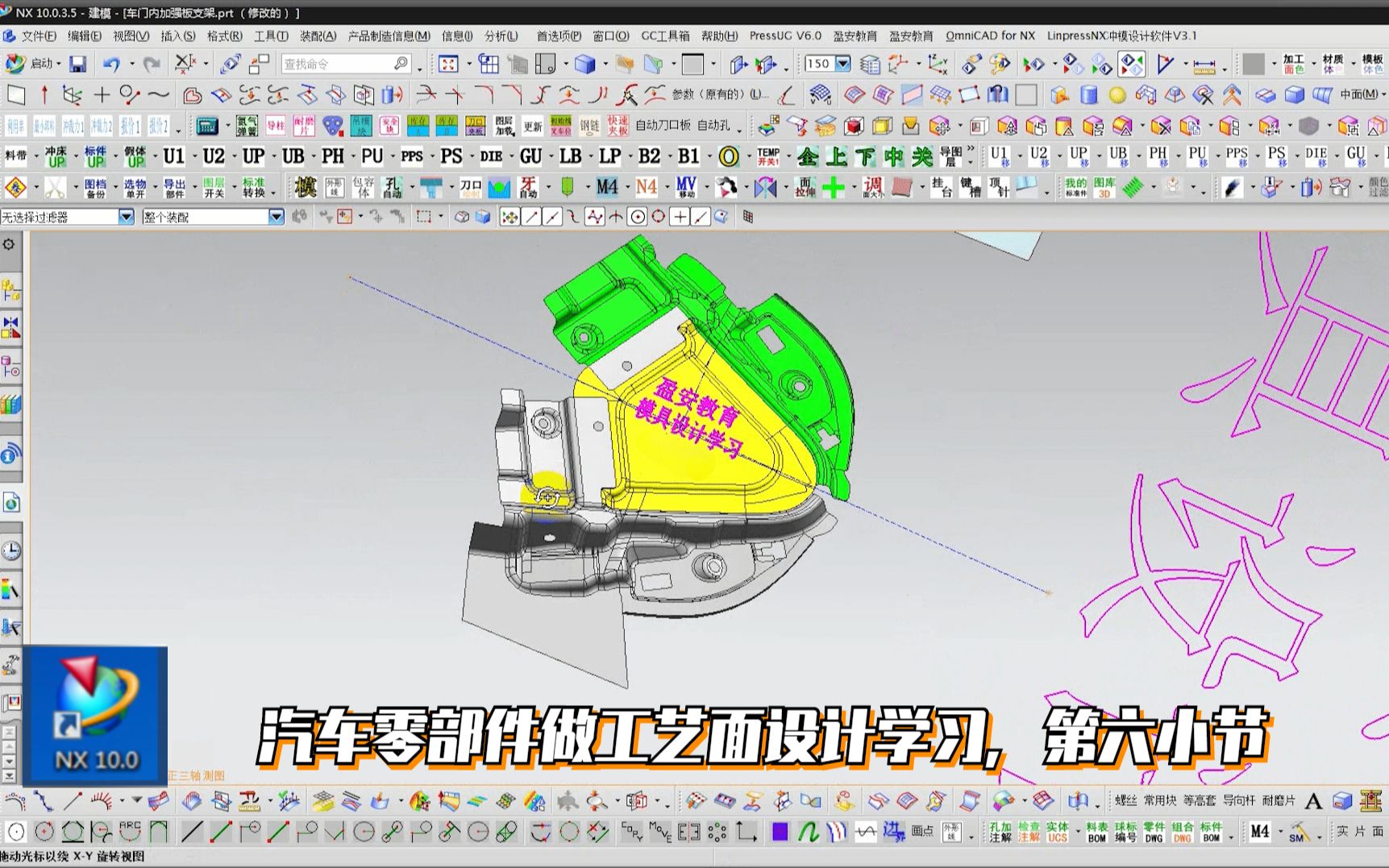Click the 关 layer visibility toggle
The height and width of the screenshot is (868, 1389).
(x=921, y=158)
